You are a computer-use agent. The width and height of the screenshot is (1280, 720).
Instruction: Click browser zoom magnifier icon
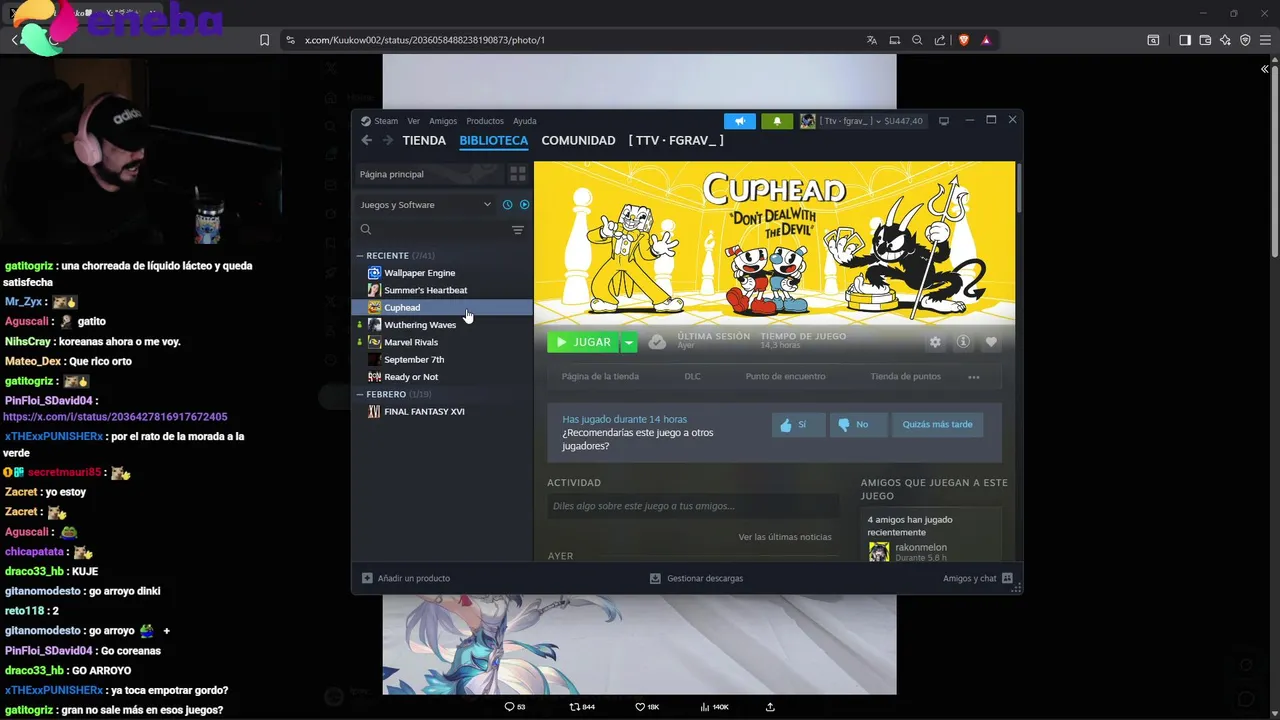click(917, 40)
